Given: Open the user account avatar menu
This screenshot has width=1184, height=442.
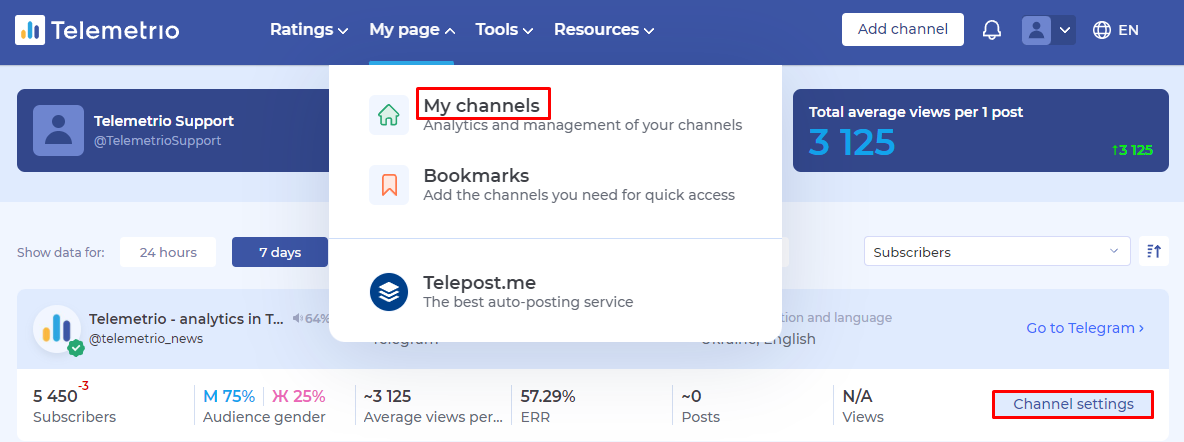Looking at the screenshot, I should point(1036,30).
